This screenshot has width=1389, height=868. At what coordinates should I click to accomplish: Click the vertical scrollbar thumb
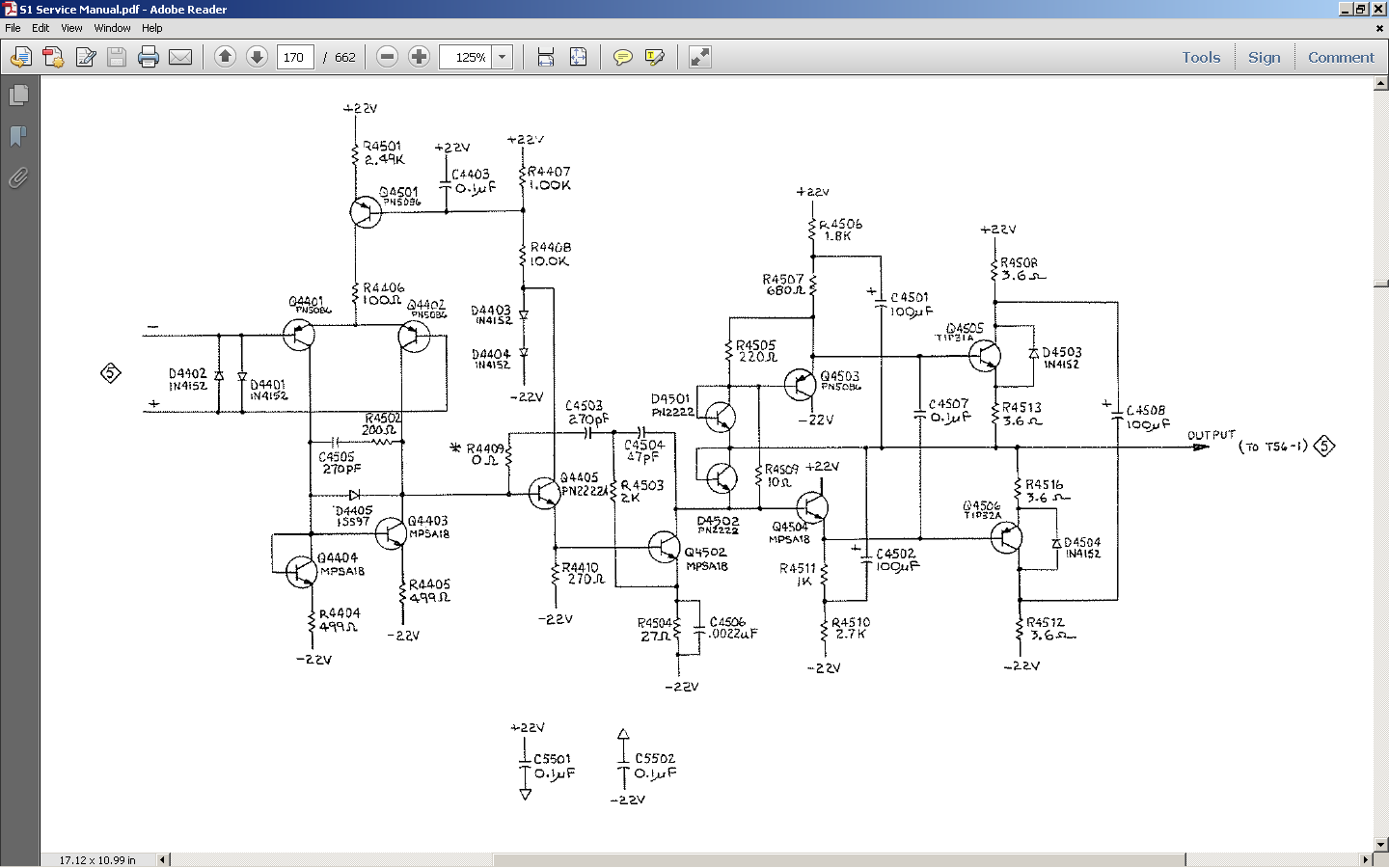click(x=1380, y=285)
